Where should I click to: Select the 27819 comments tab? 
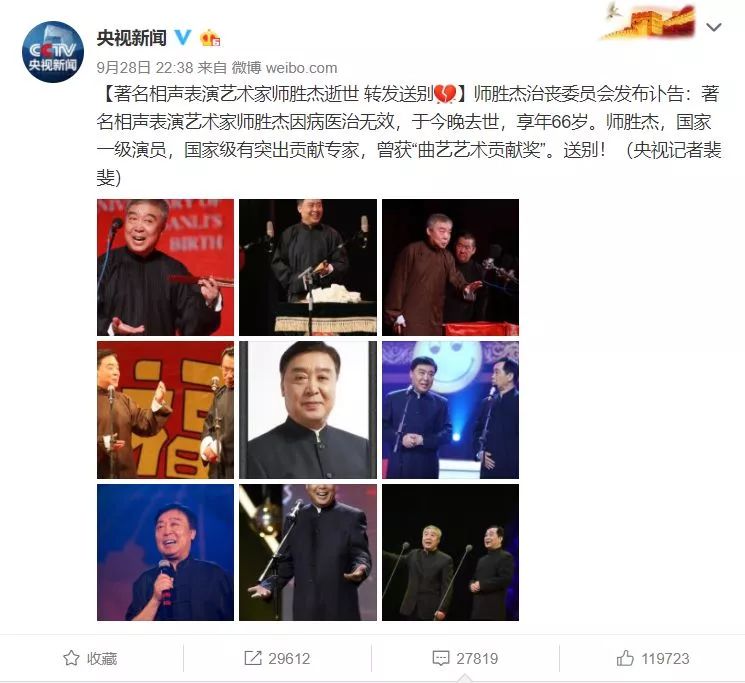click(465, 658)
